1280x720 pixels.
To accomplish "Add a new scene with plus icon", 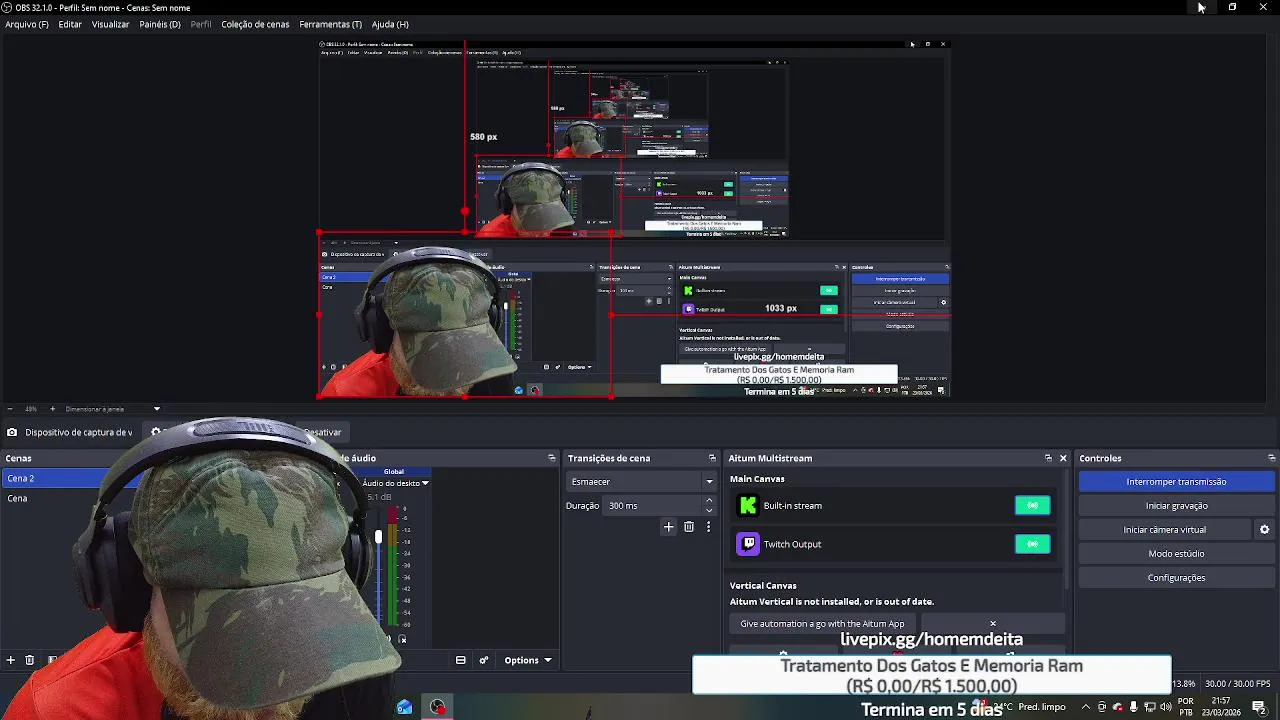I will (x=11, y=660).
